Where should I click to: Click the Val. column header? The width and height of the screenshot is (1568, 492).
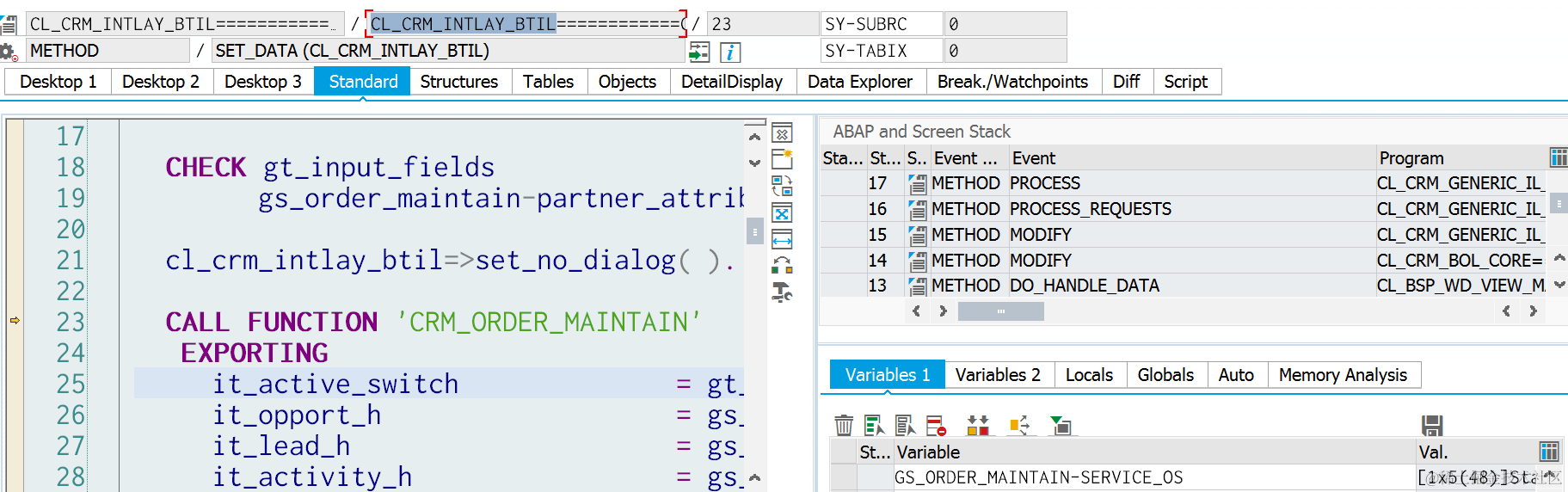click(1476, 452)
